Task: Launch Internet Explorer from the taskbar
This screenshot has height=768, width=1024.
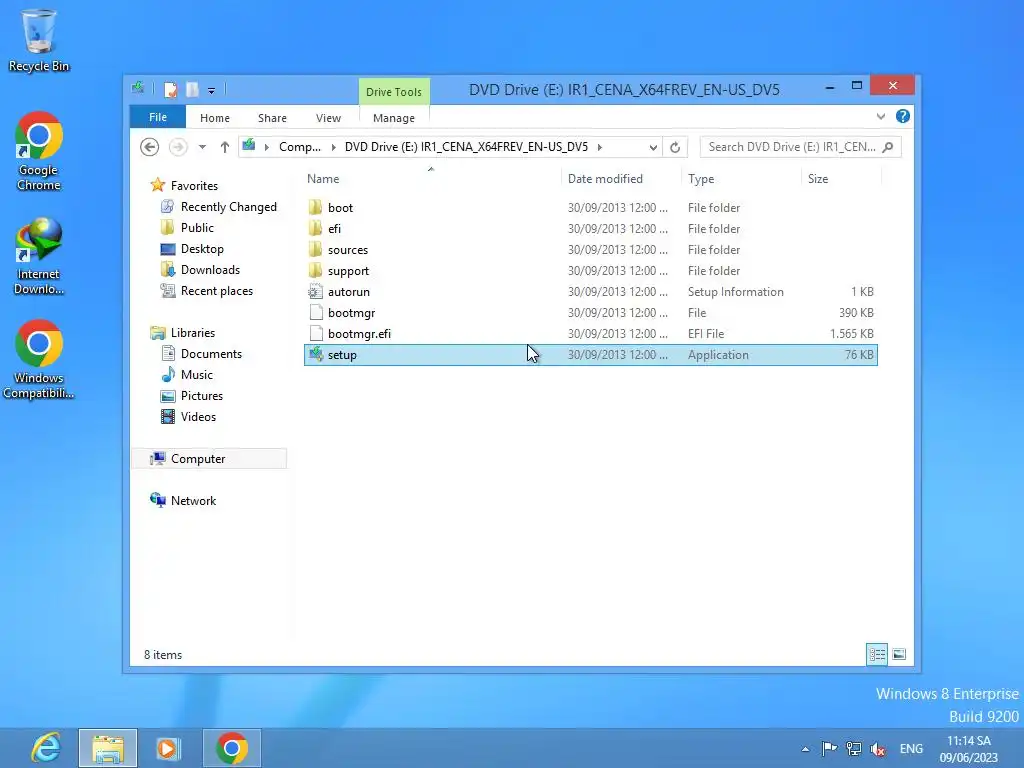Action: click(46, 748)
